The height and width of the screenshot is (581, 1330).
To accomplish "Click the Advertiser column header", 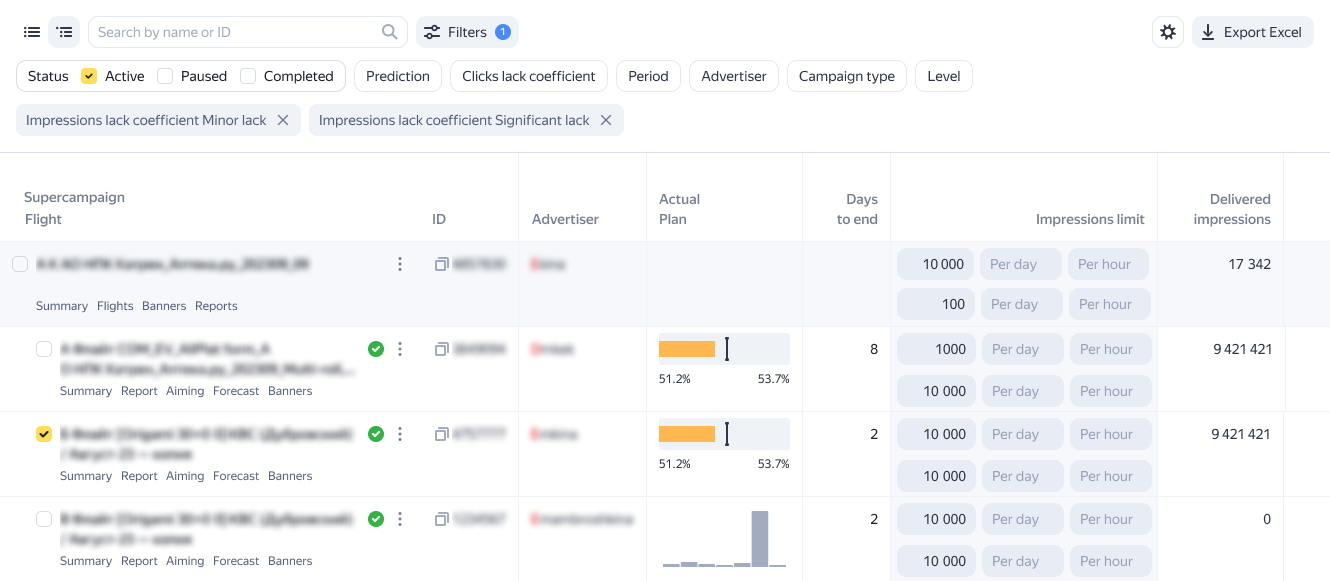I will point(565,219).
